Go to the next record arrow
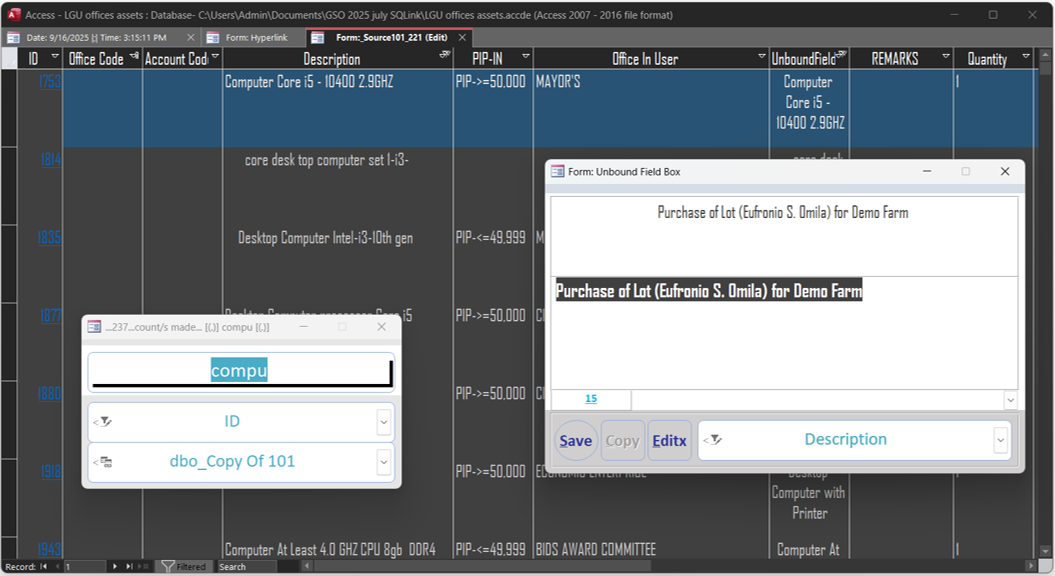Viewport: 1055px width, 576px height. click(115, 566)
